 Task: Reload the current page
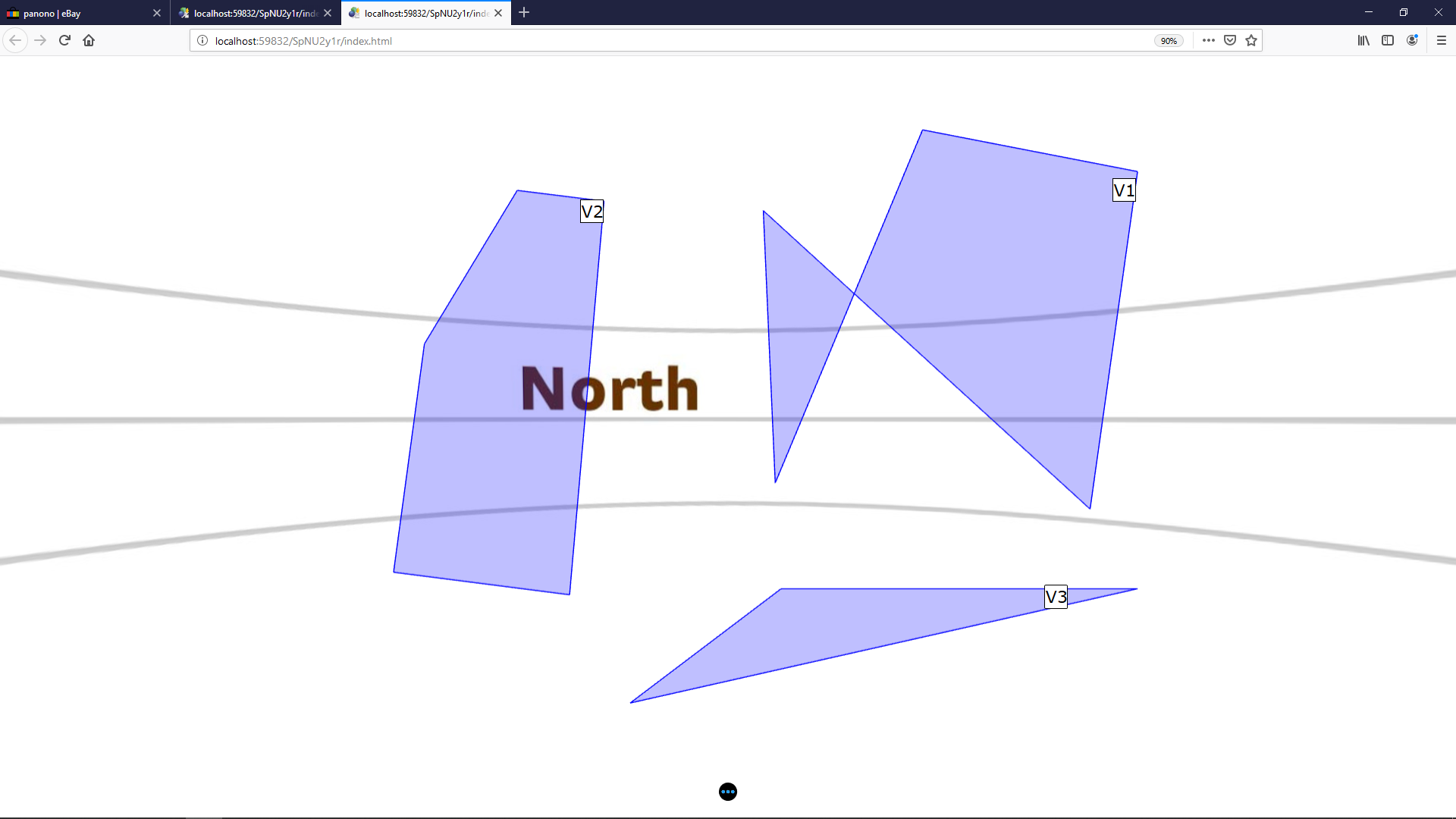coord(64,40)
